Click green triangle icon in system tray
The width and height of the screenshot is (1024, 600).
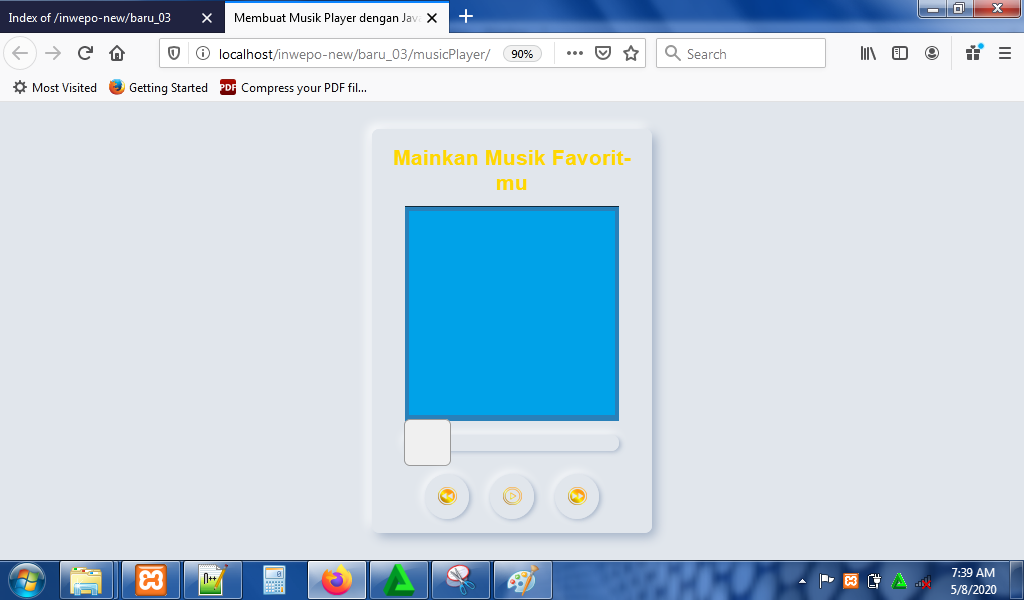pos(899,581)
